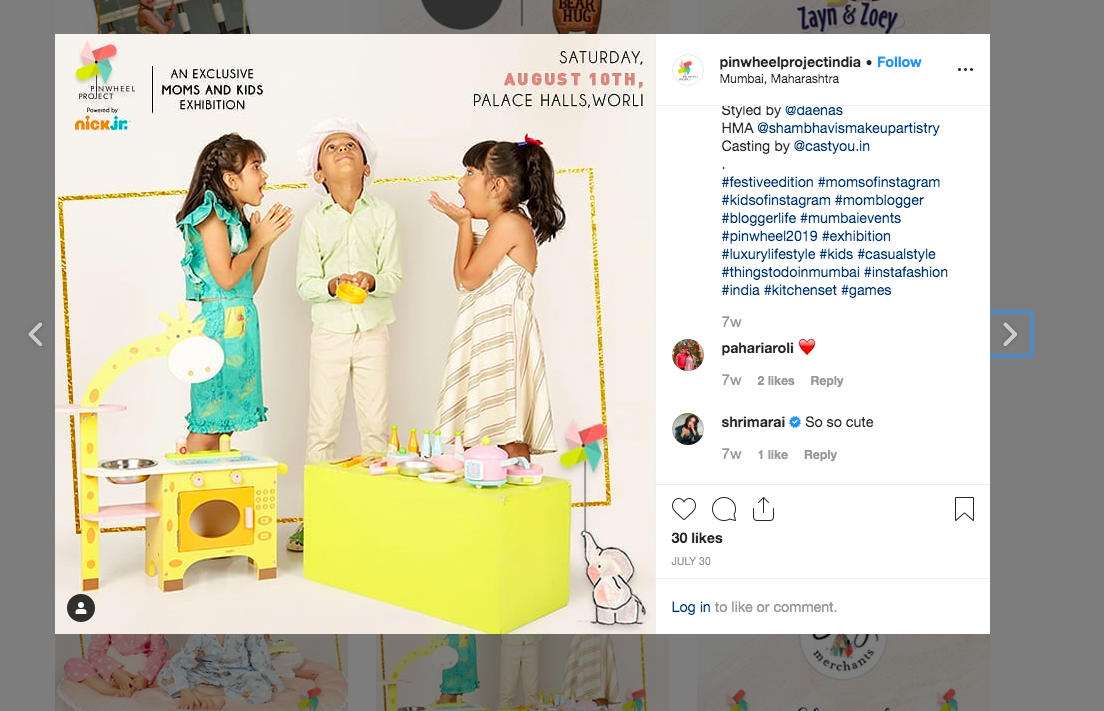Reply to shrimarai's So so cute comment
Screen dimensions: 1104x711
coord(820,455)
